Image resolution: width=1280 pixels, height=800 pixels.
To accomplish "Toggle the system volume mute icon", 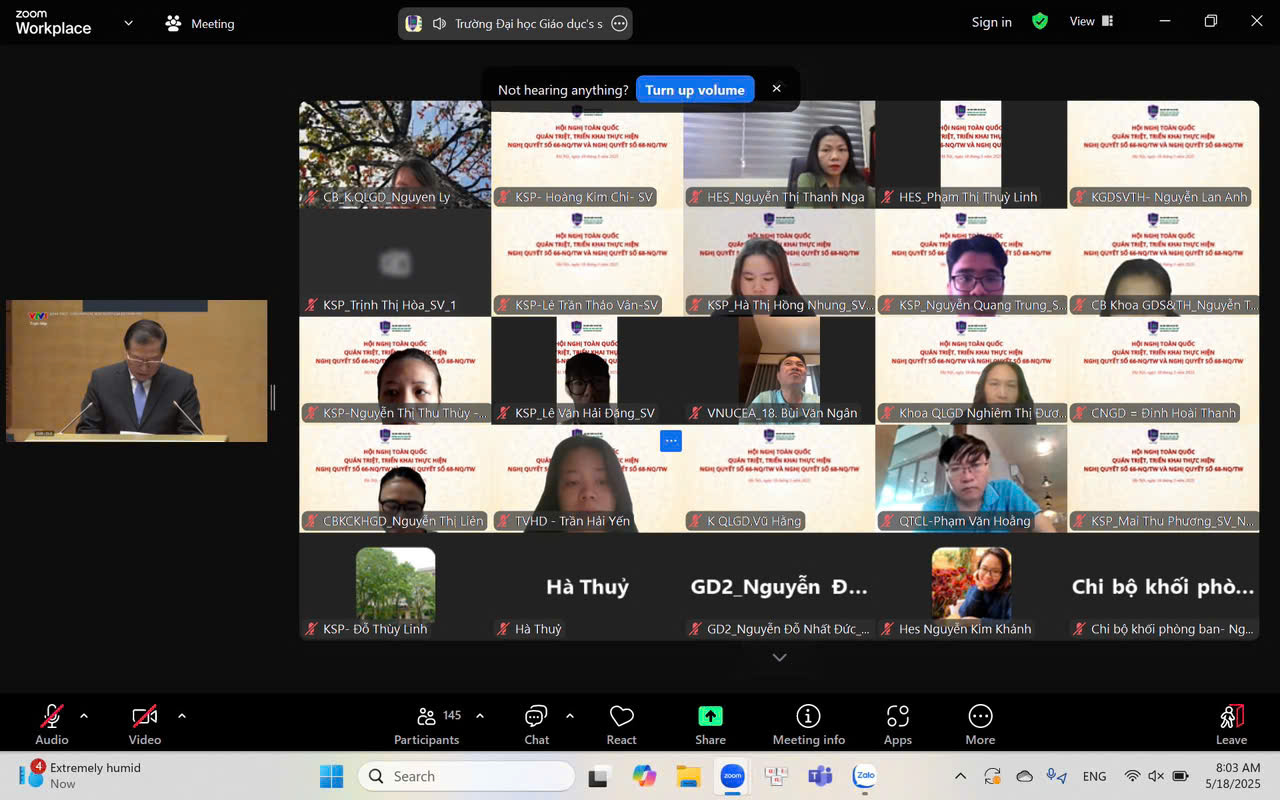I will (1156, 776).
